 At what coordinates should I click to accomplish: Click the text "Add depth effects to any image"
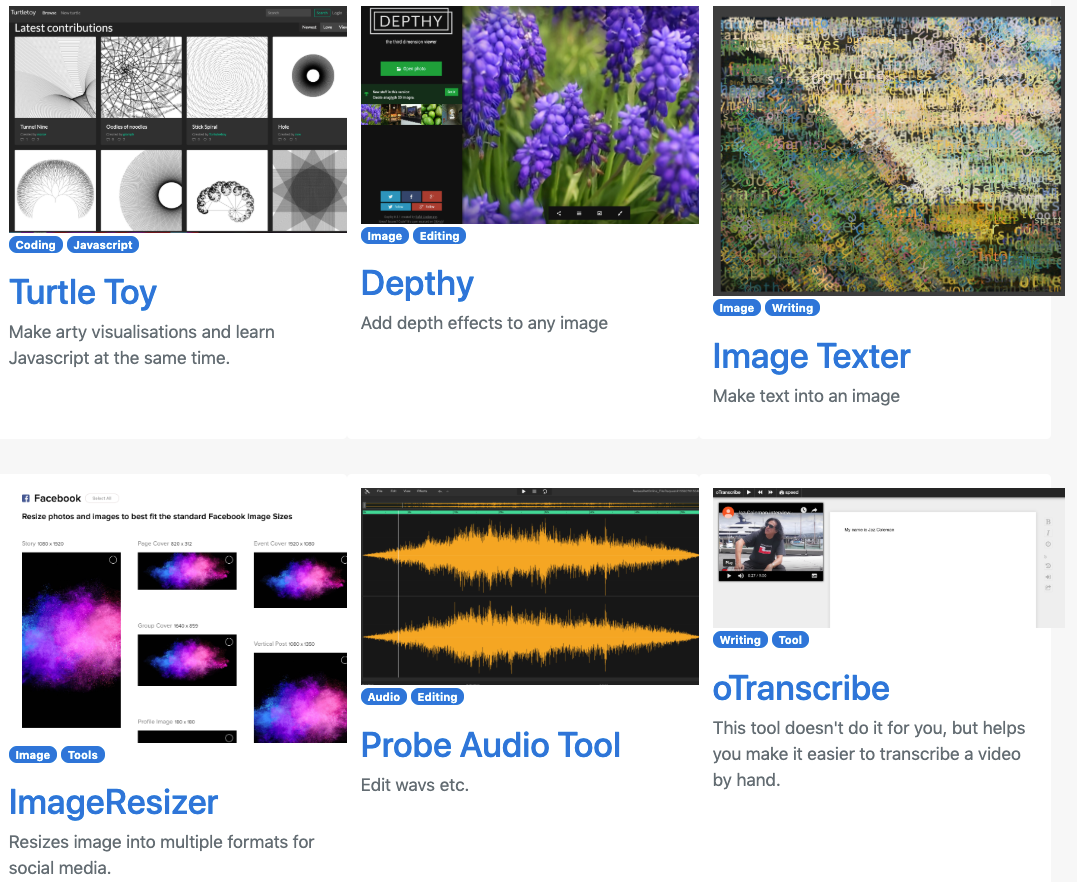tap(484, 323)
